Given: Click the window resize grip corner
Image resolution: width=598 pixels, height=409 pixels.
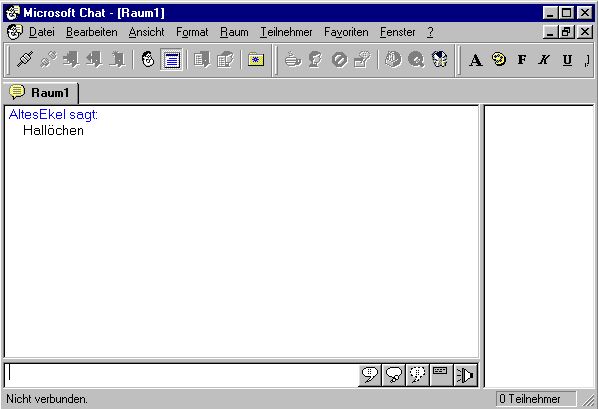Looking at the screenshot, I should click(588, 400).
